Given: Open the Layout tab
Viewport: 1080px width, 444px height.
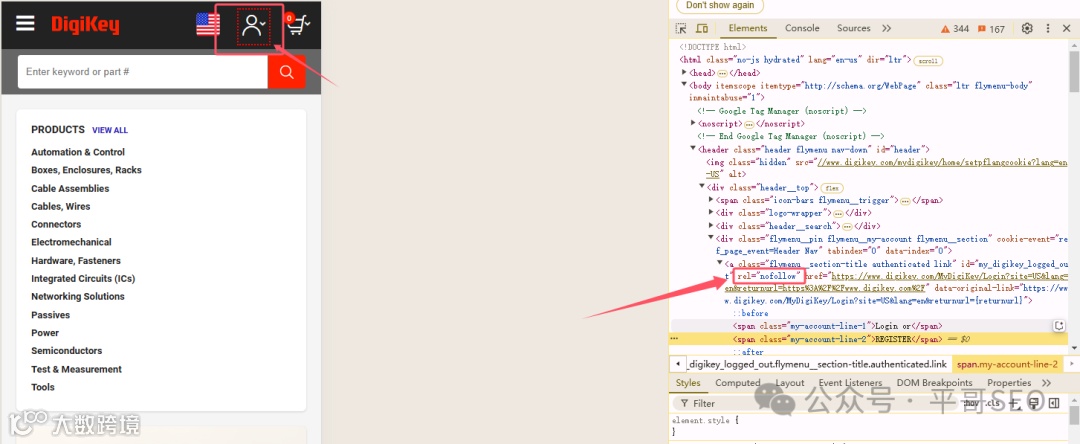Looking at the screenshot, I should [x=790, y=383].
